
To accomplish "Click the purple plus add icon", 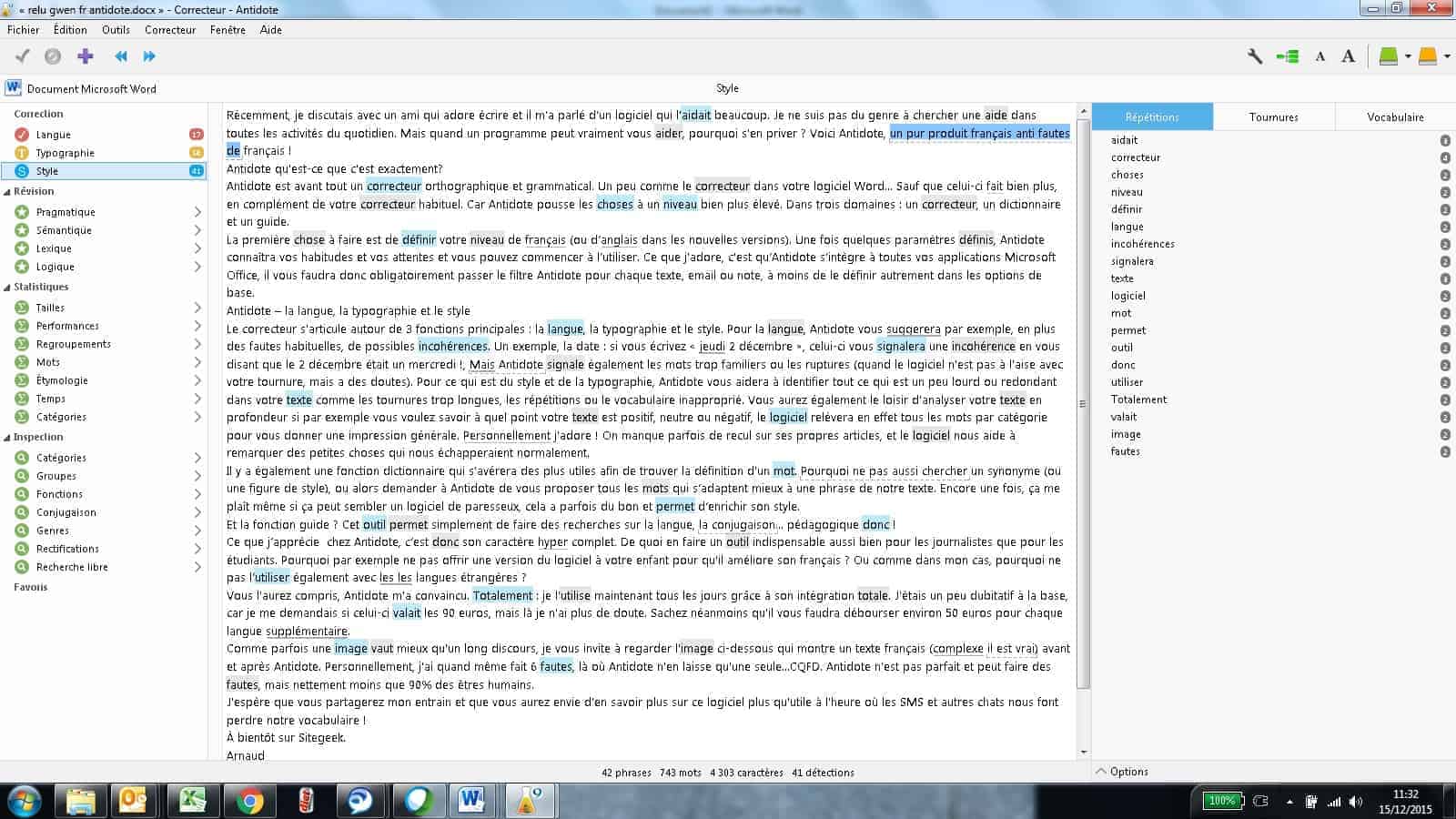I will 86,56.
